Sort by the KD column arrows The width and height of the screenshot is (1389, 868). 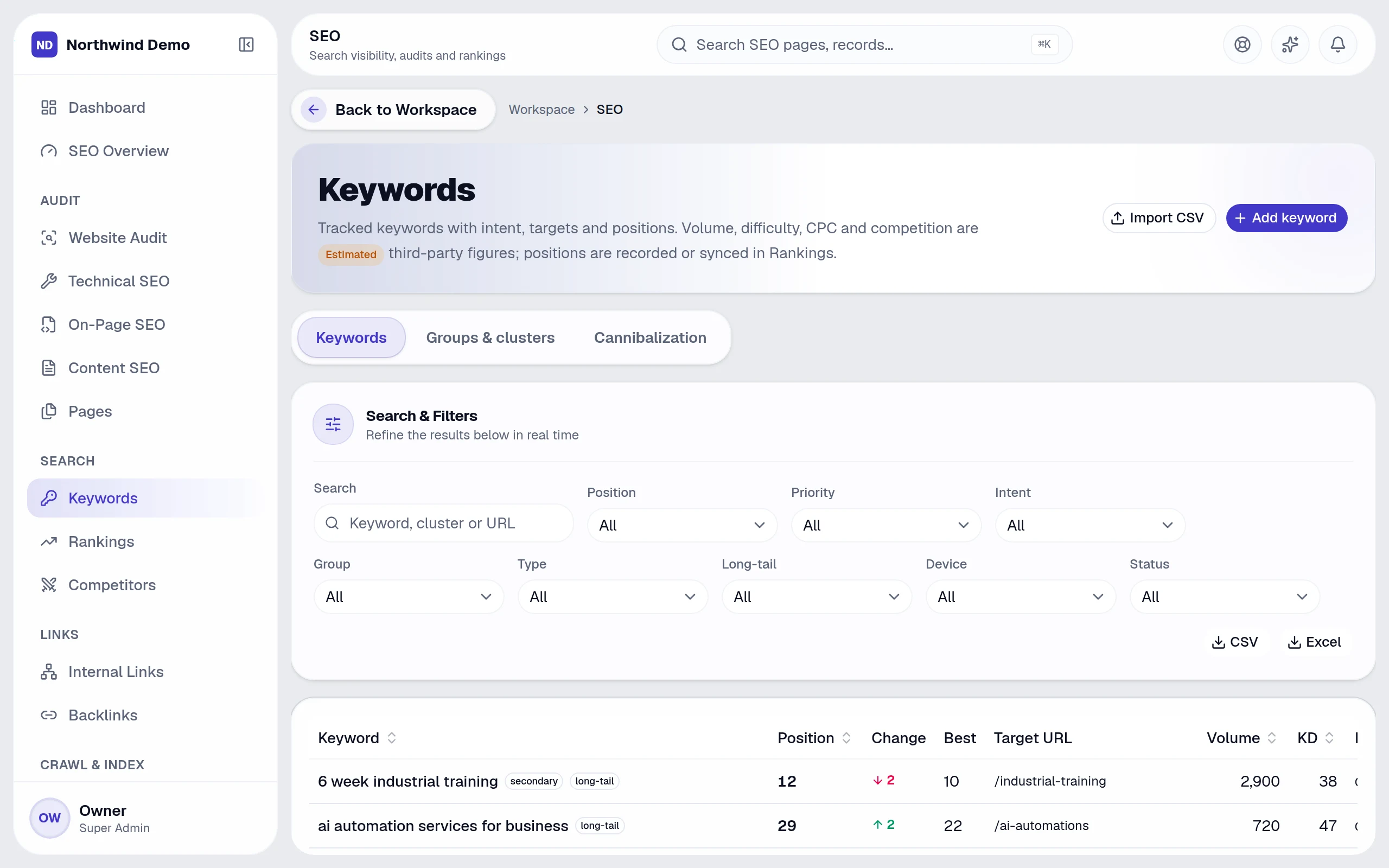1329,738
